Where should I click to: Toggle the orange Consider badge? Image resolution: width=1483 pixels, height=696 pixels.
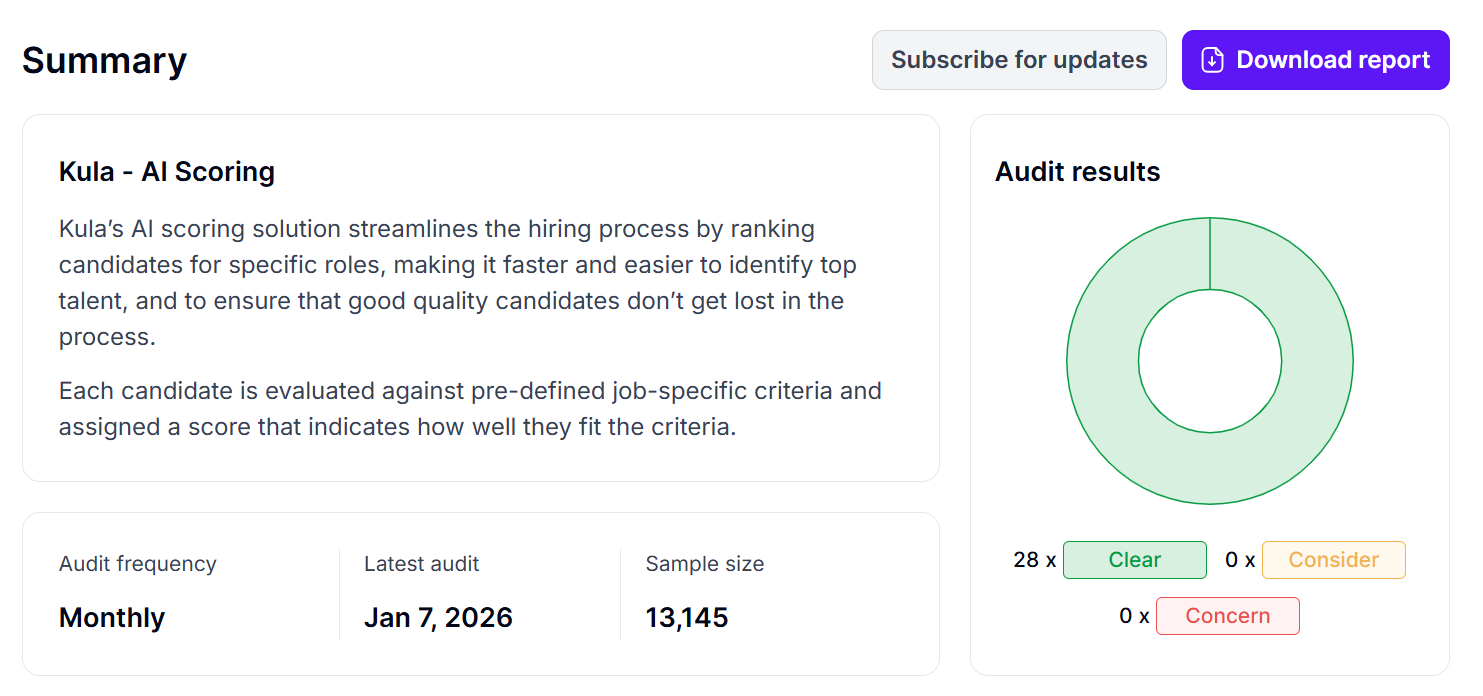coord(1333,560)
